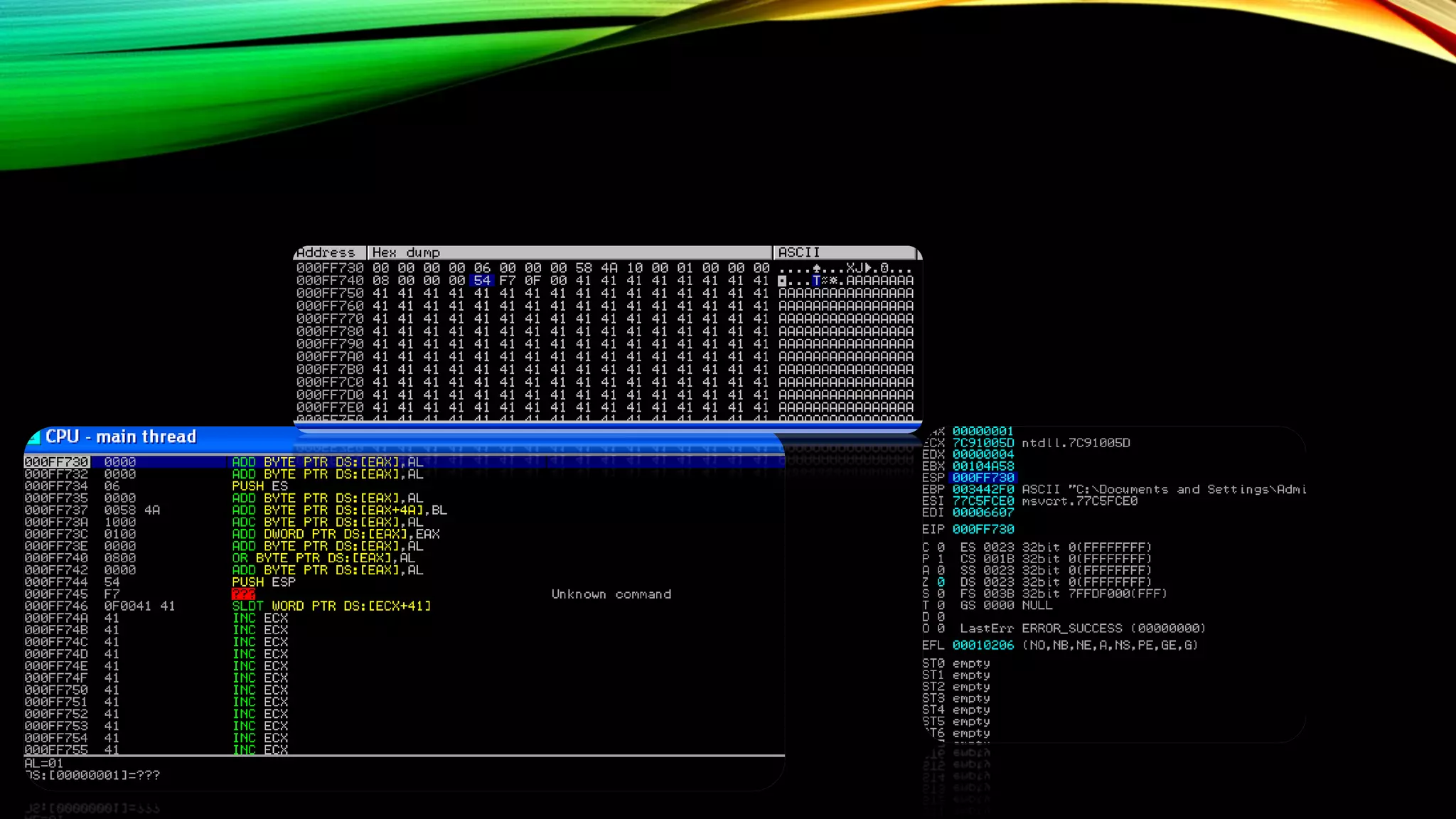
Task: Toggle the P parity flag bit
Action: click(x=941, y=560)
